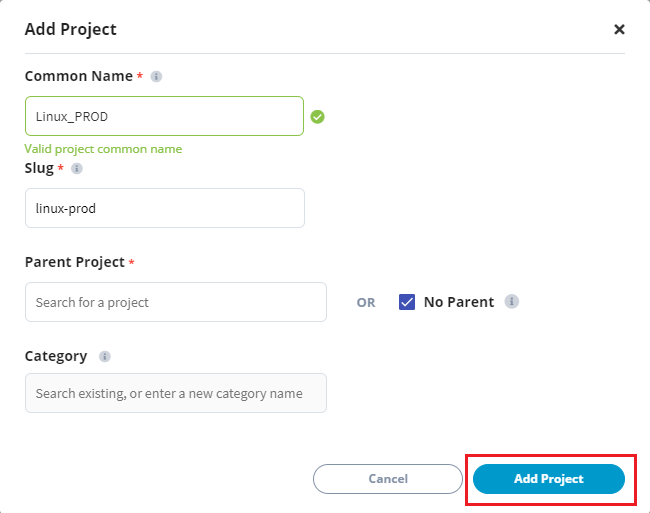Click the green valid checkmark icon
The width and height of the screenshot is (650, 513).
pos(317,116)
